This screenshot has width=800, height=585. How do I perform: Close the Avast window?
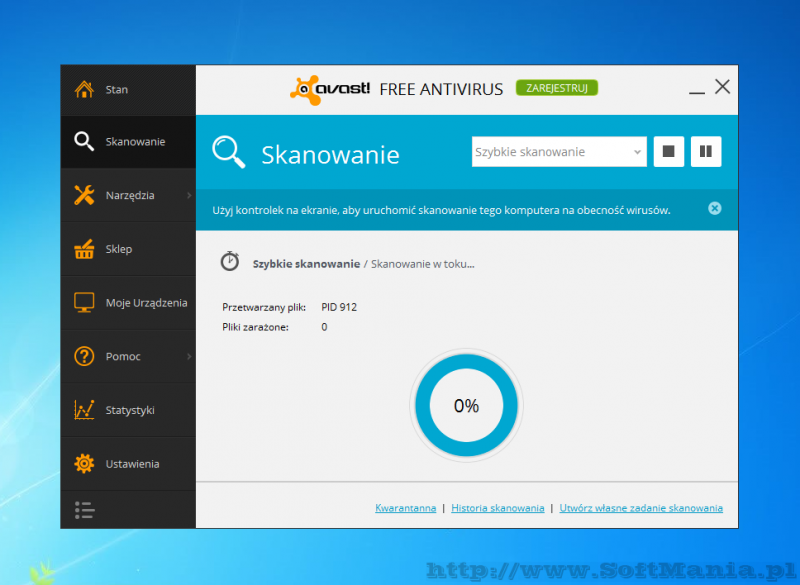pyautogui.click(x=722, y=87)
